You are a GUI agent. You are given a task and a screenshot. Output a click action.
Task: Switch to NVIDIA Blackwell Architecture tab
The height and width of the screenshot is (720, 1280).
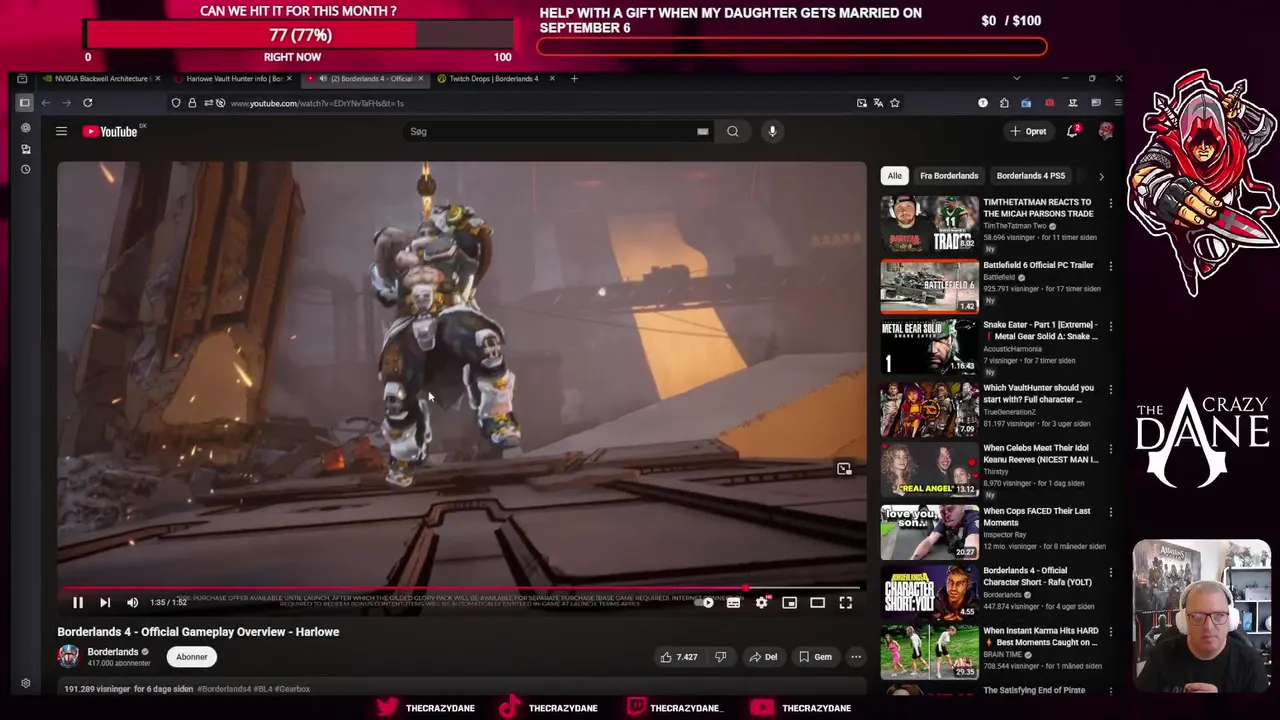pos(103,78)
